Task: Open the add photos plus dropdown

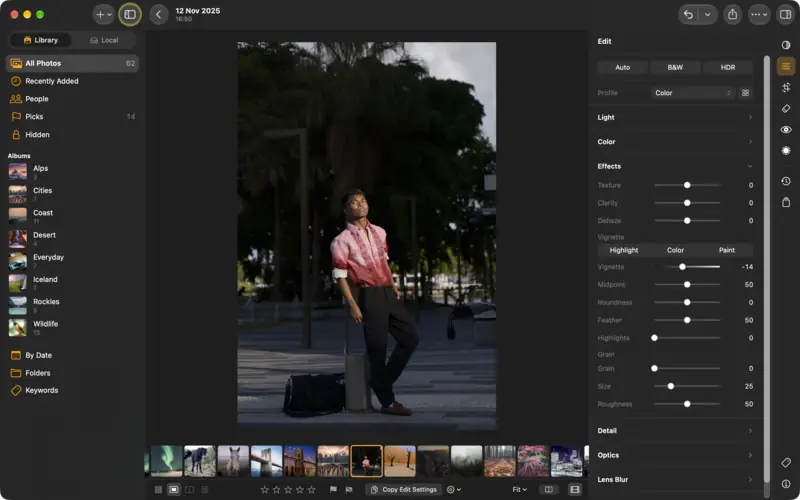Action: (x=104, y=14)
